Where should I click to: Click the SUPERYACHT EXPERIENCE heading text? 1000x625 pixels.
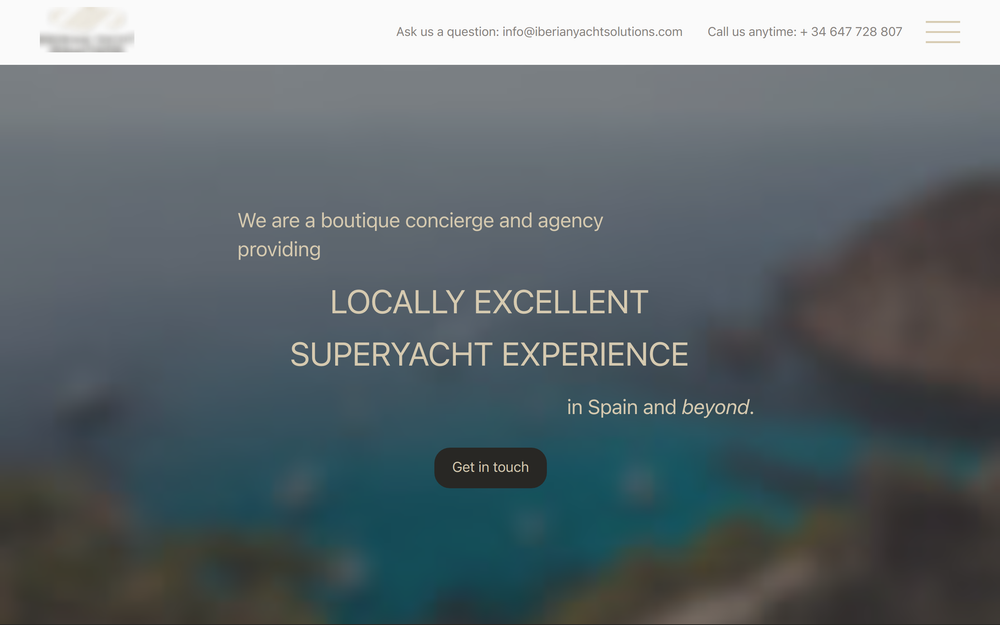point(489,355)
